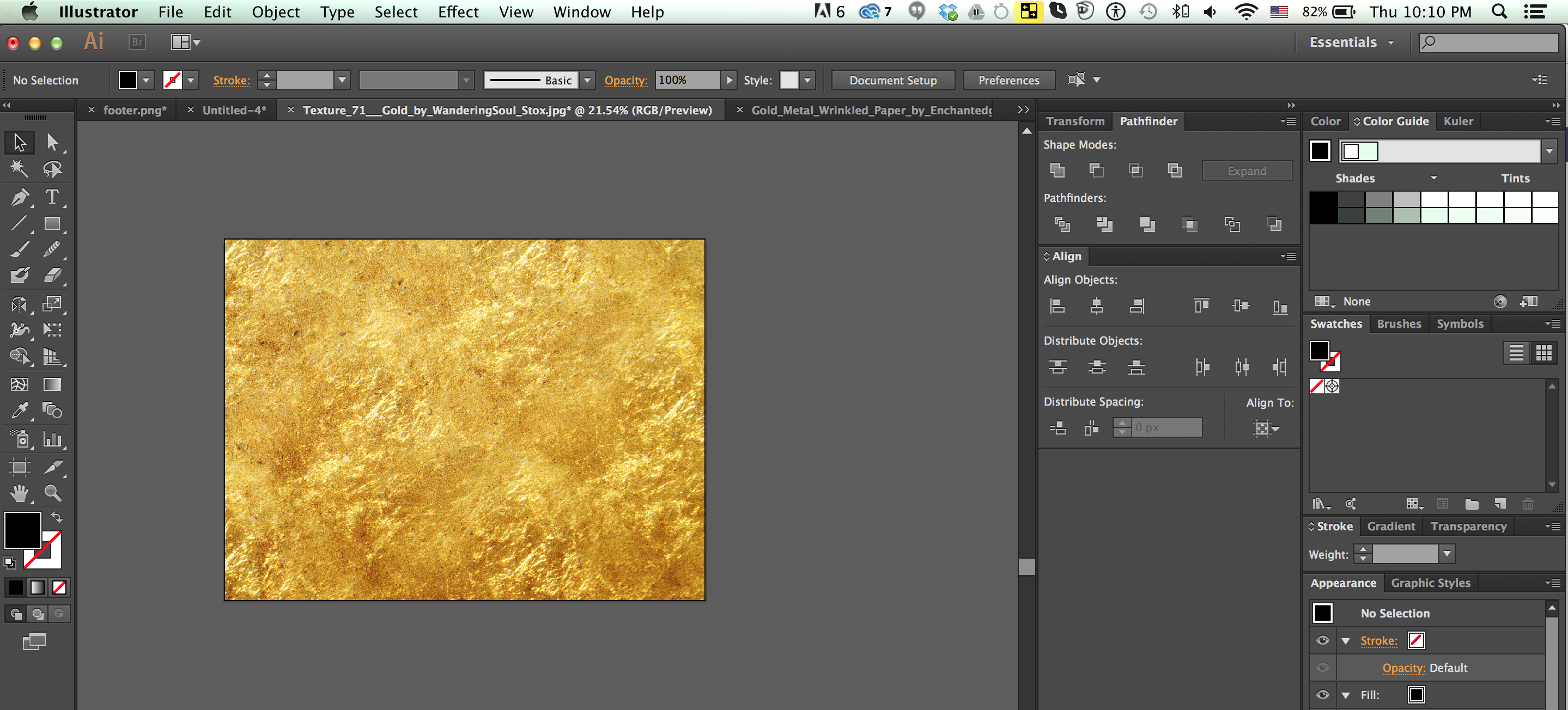This screenshot has width=1568, height=710.
Task: Click the orange Opacity link in control bar
Action: tap(625, 80)
